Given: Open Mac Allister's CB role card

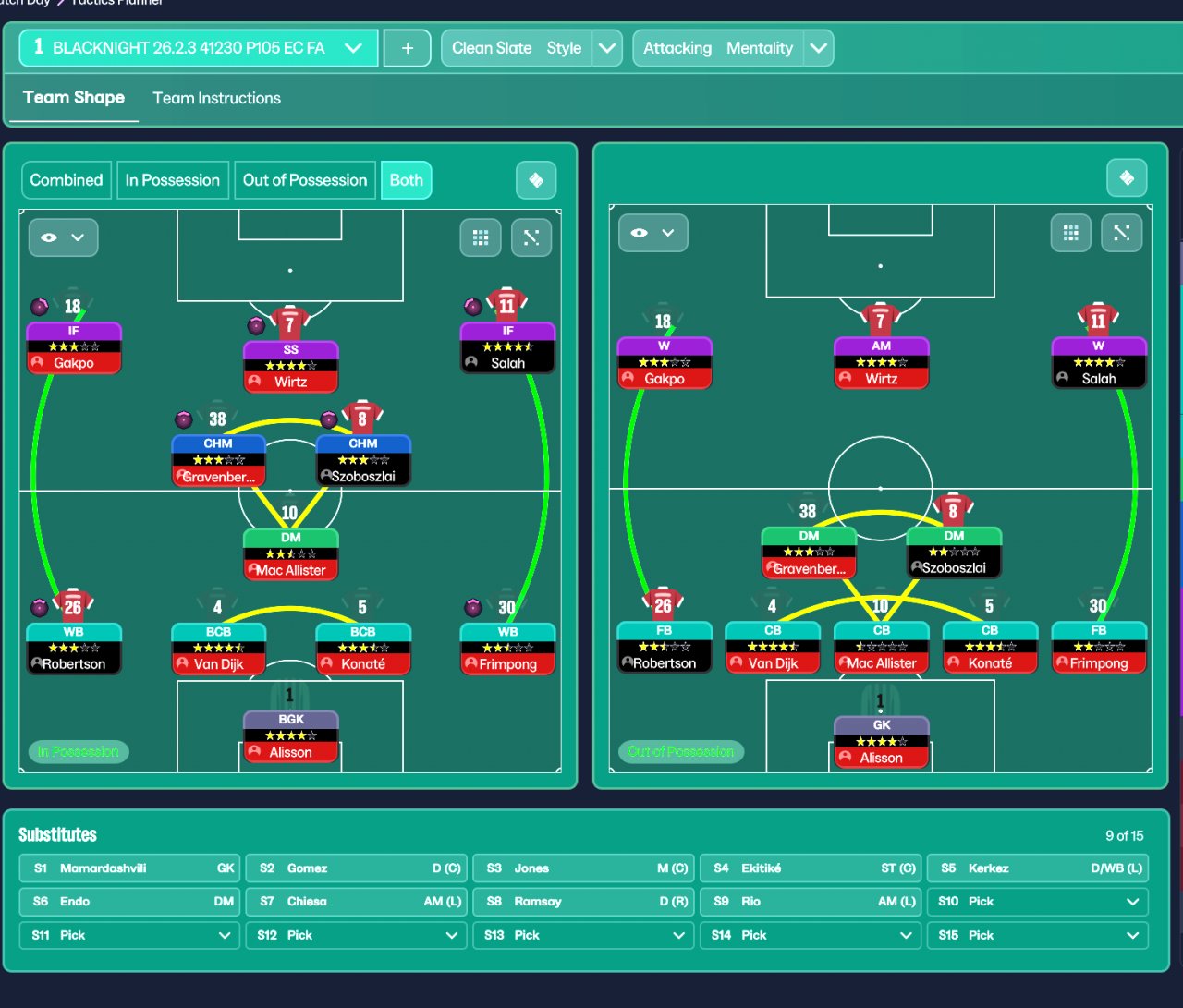Looking at the screenshot, I should click(881, 647).
